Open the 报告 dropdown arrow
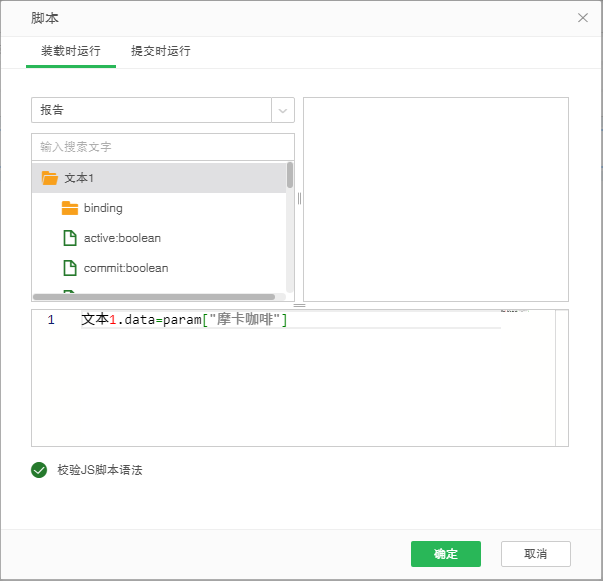Viewport: 603px width, 581px height. 283,110
